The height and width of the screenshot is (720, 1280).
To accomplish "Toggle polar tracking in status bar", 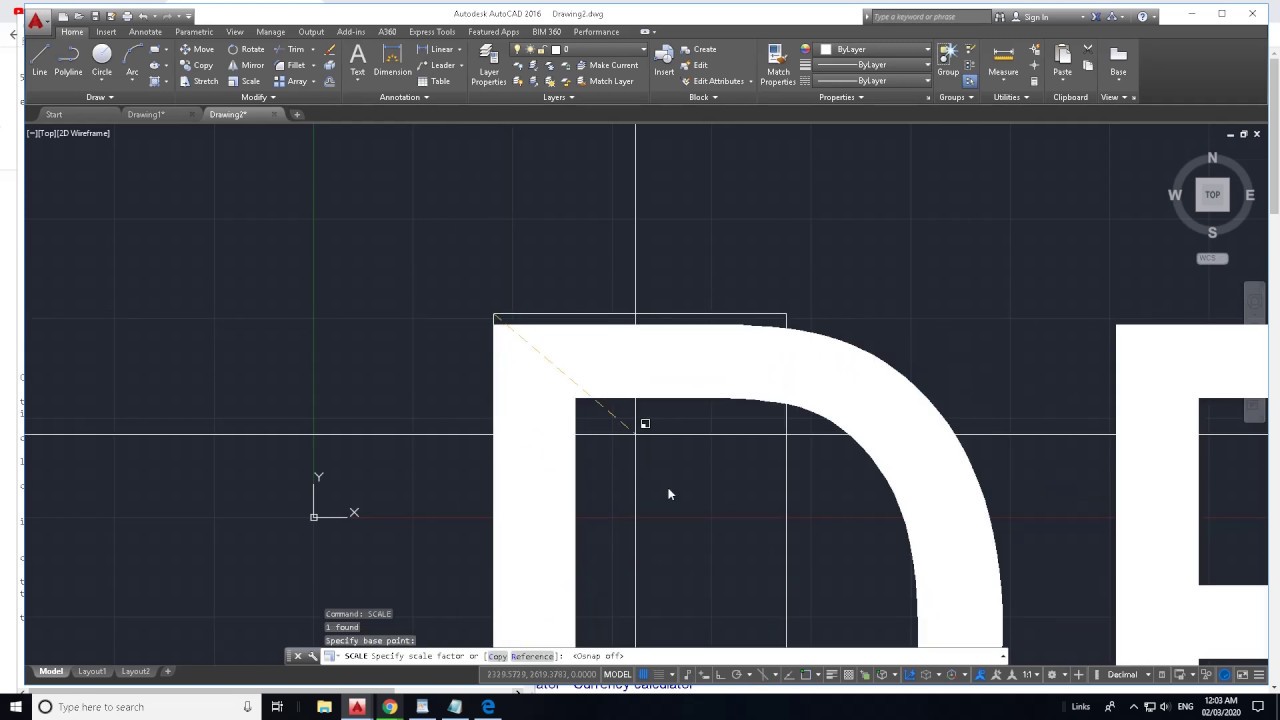I will tap(736, 675).
